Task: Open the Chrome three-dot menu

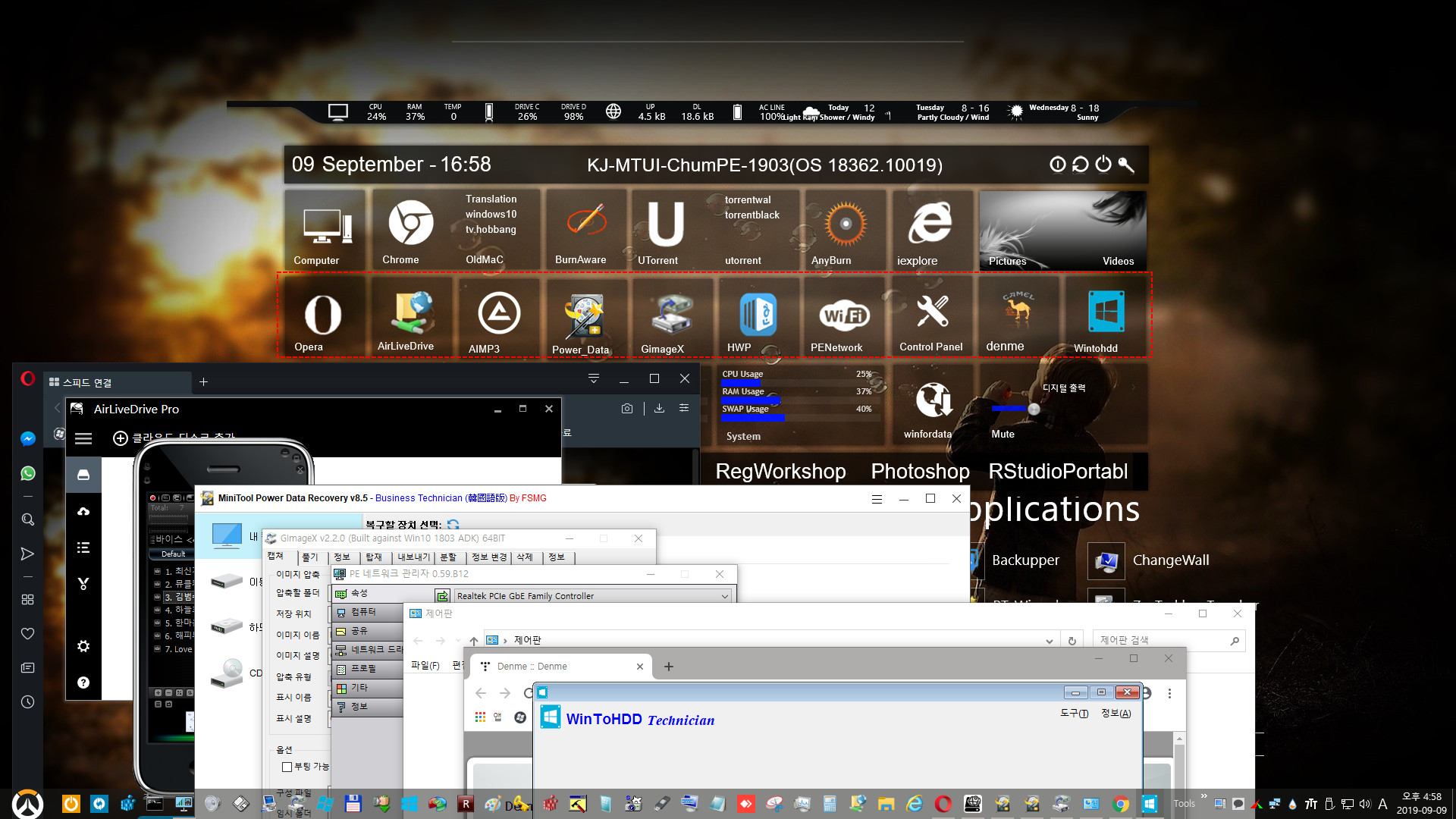Action: click(x=1169, y=693)
